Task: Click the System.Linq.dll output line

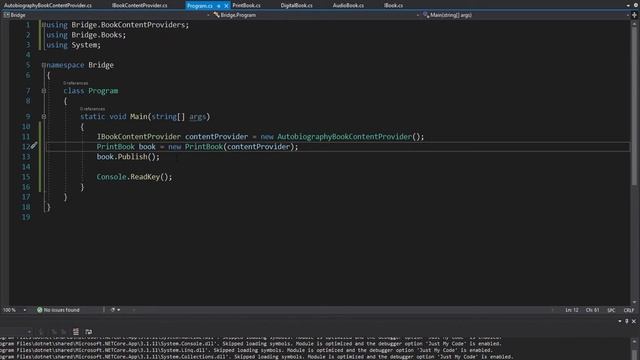Action: coord(247,350)
